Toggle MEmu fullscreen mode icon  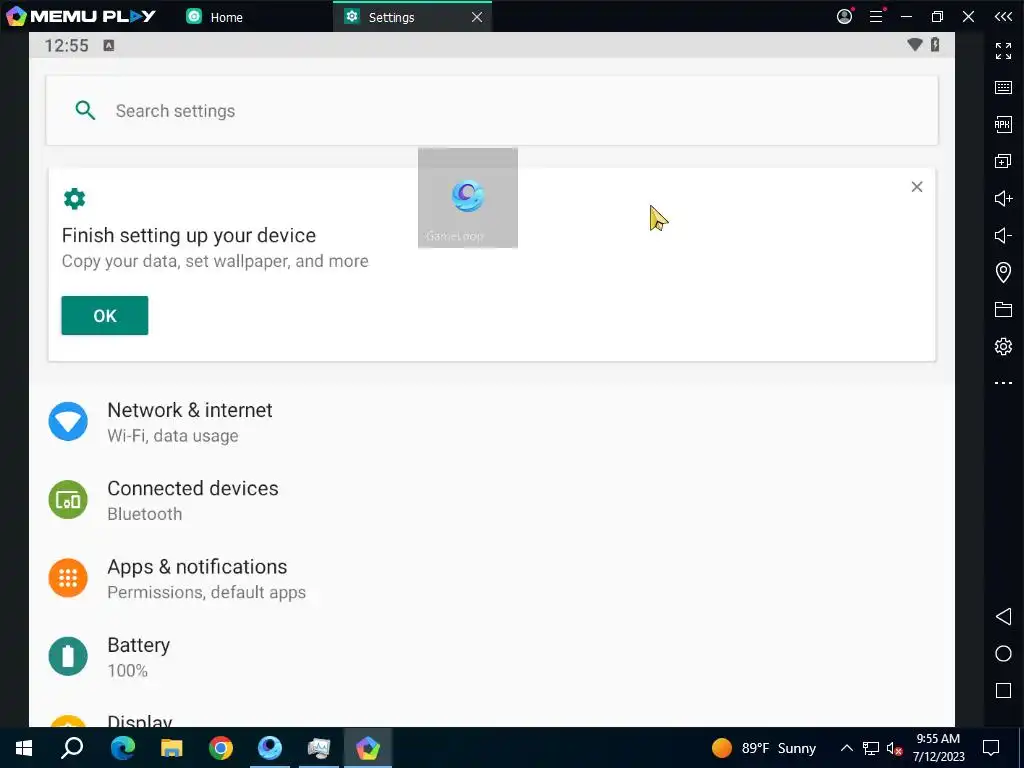[x=1003, y=50]
